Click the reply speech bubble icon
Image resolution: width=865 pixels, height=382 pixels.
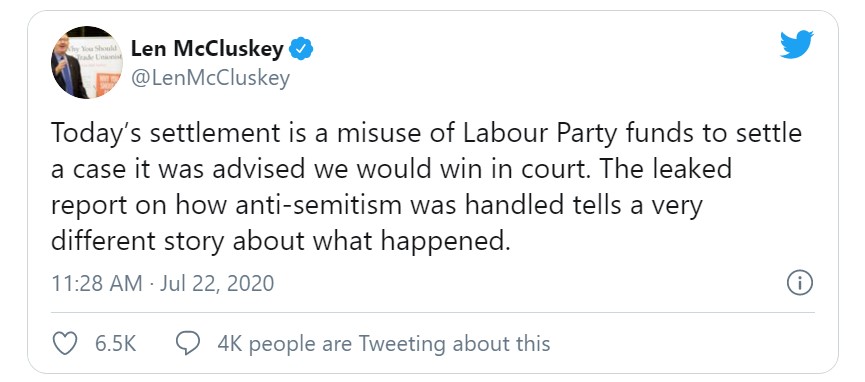pos(188,343)
